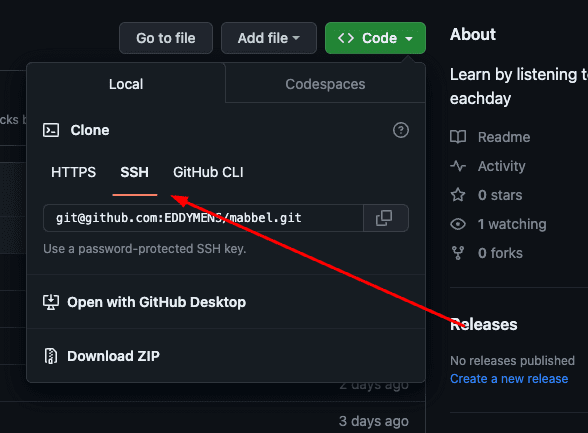Click the terminal icon beside Clone
The width and height of the screenshot is (588, 433).
[x=51, y=130]
